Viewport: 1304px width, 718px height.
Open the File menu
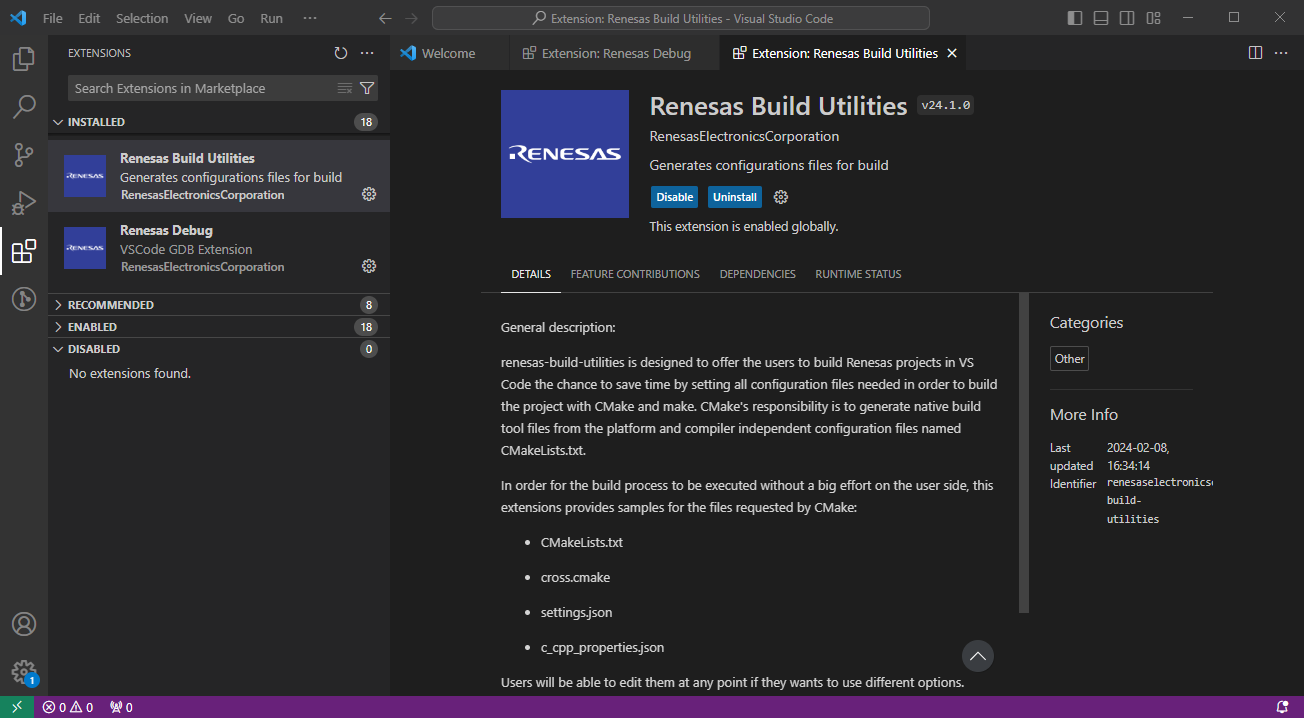(53, 18)
